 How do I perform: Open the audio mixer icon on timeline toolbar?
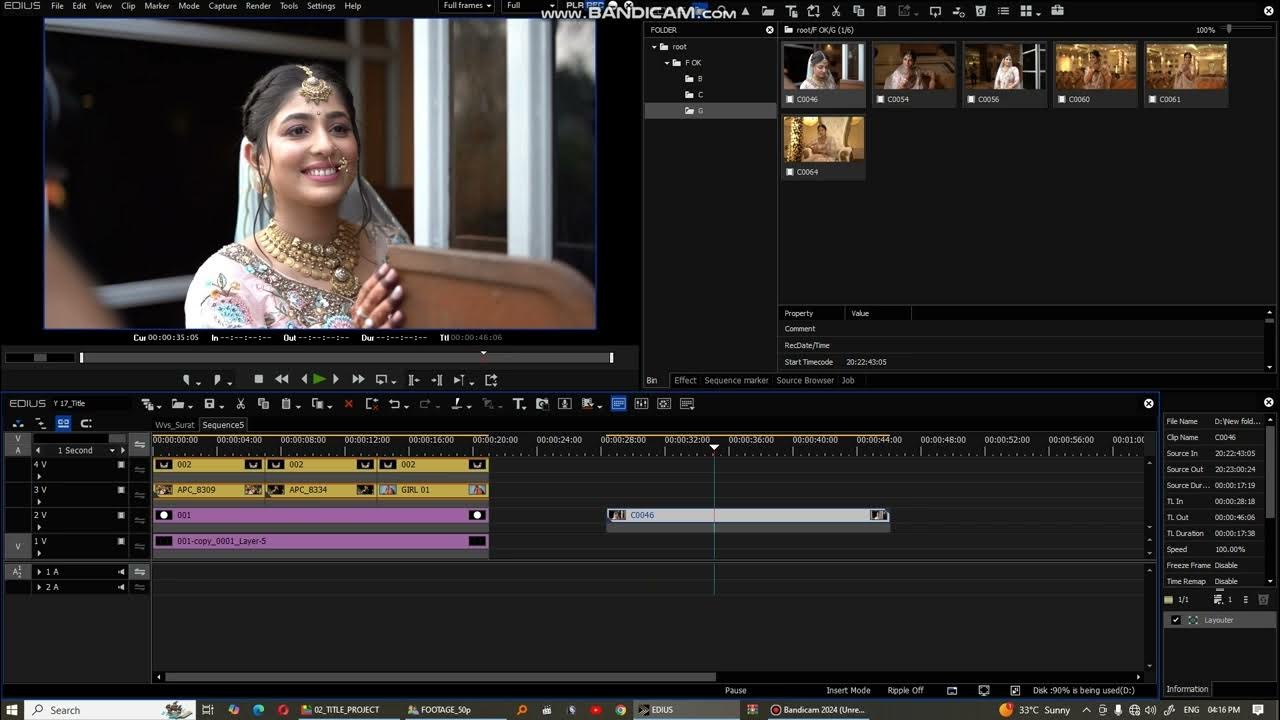pyautogui.click(x=641, y=404)
